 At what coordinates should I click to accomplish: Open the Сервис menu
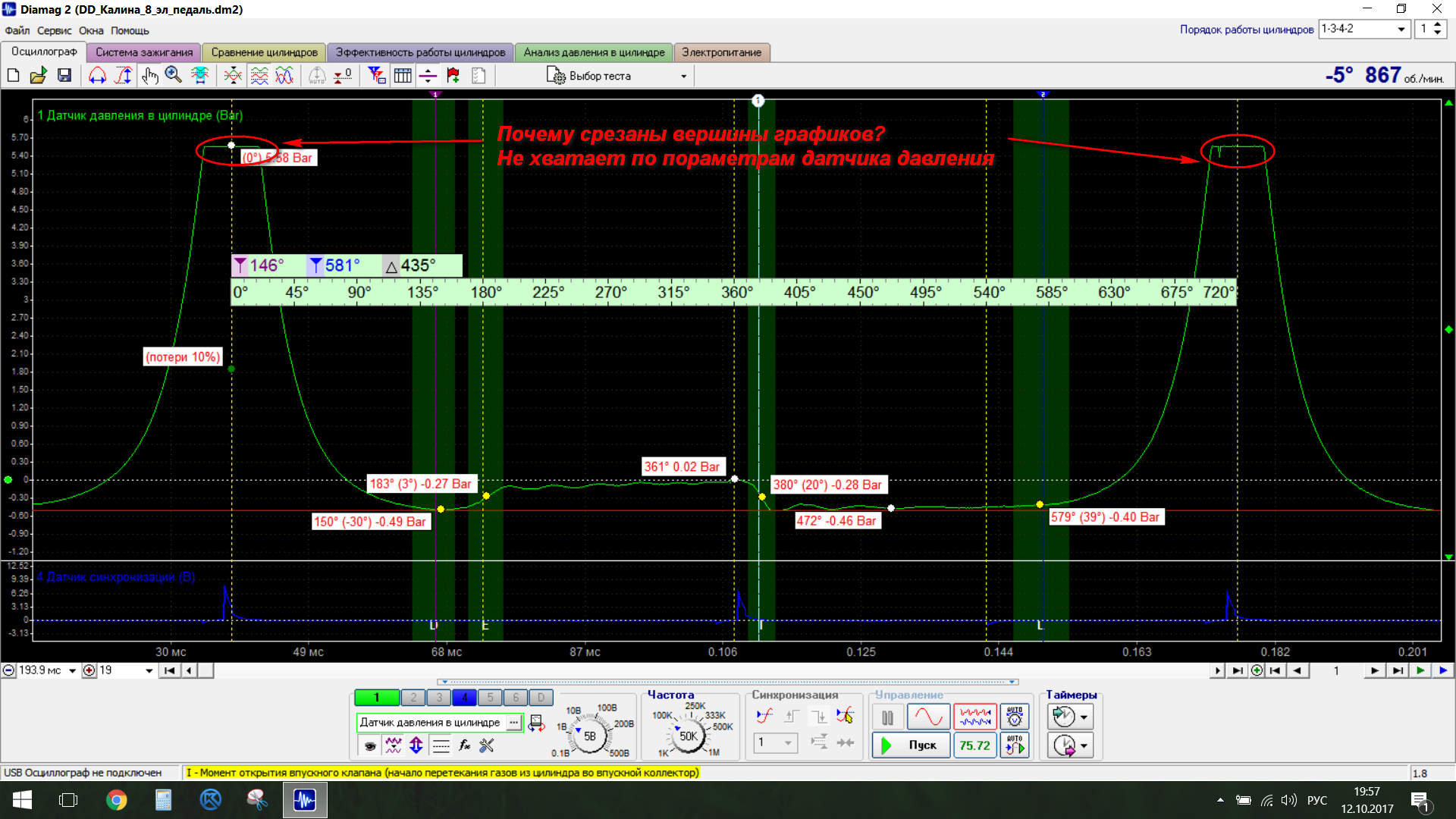55,31
